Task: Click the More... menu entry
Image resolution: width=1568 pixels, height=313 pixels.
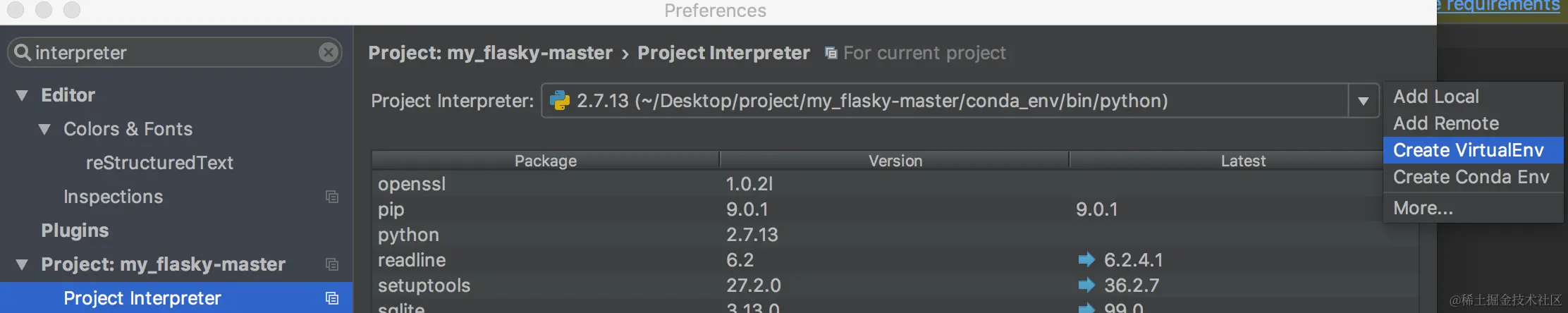Action: tap(1423, 208)
